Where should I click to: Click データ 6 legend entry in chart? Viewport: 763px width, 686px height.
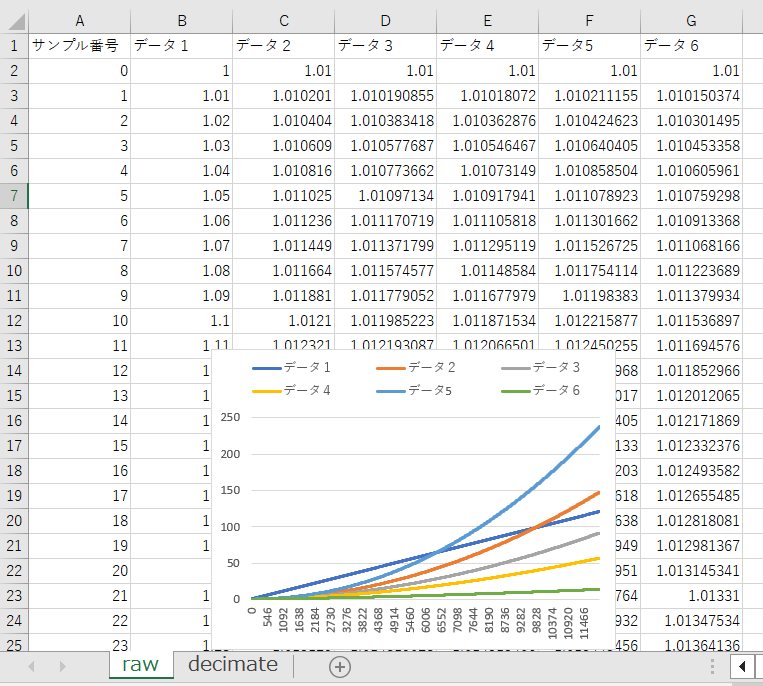pyautogui.click(x=541, y=390)
